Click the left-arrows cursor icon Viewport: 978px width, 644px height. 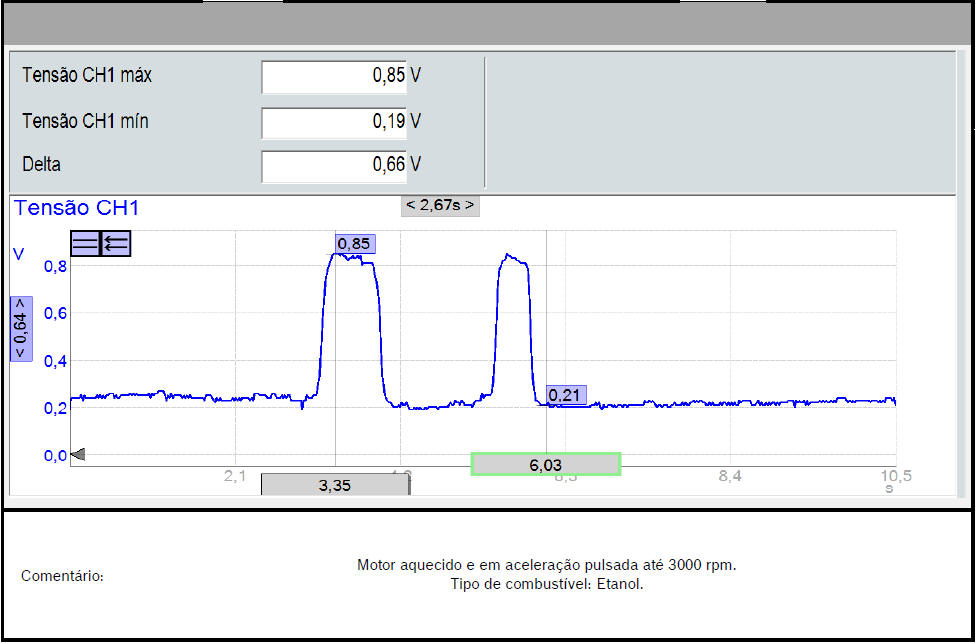click(116, 243)
